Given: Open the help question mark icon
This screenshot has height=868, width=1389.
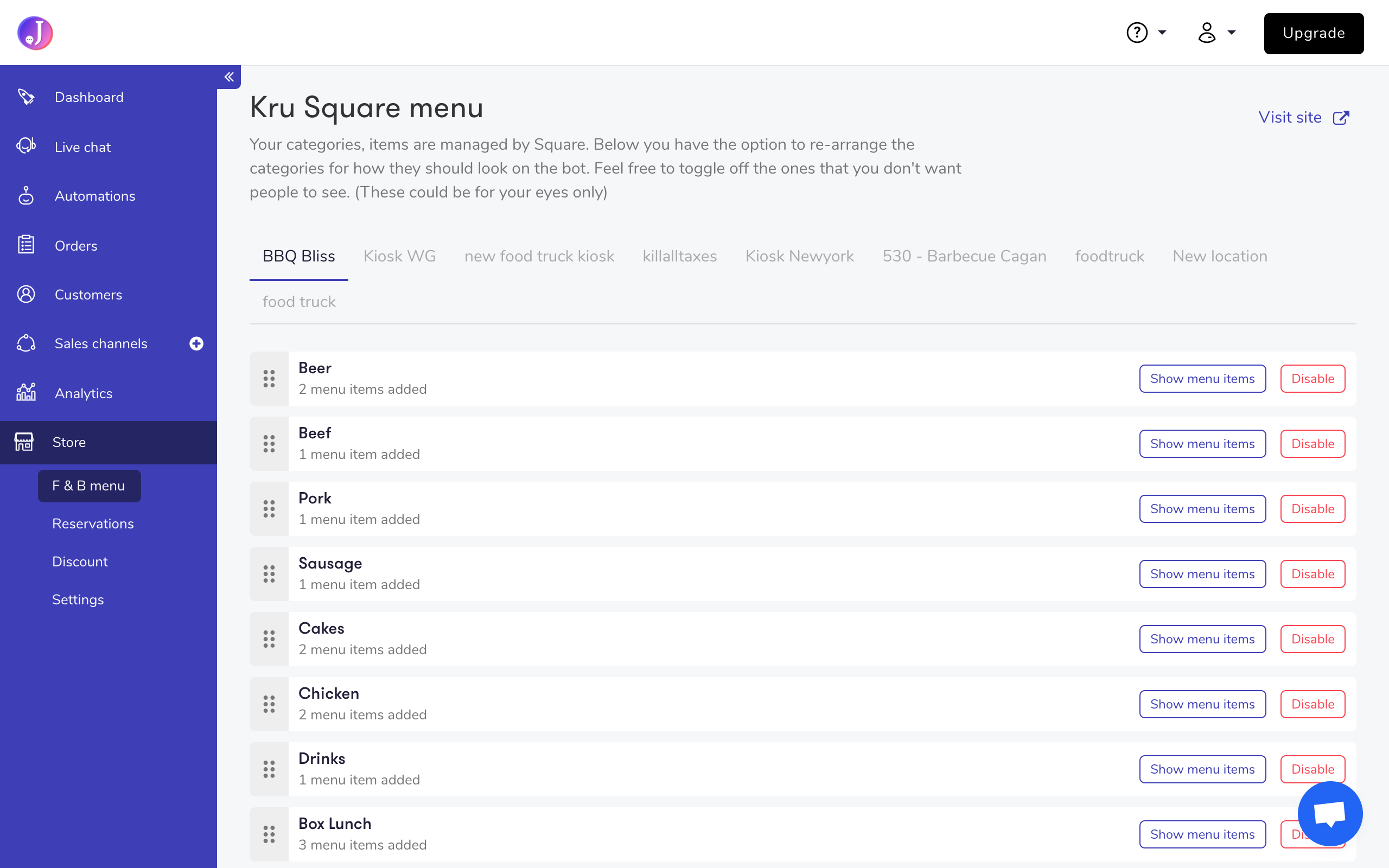Looking at the screenshot, I should click(x=1137, y=33).
